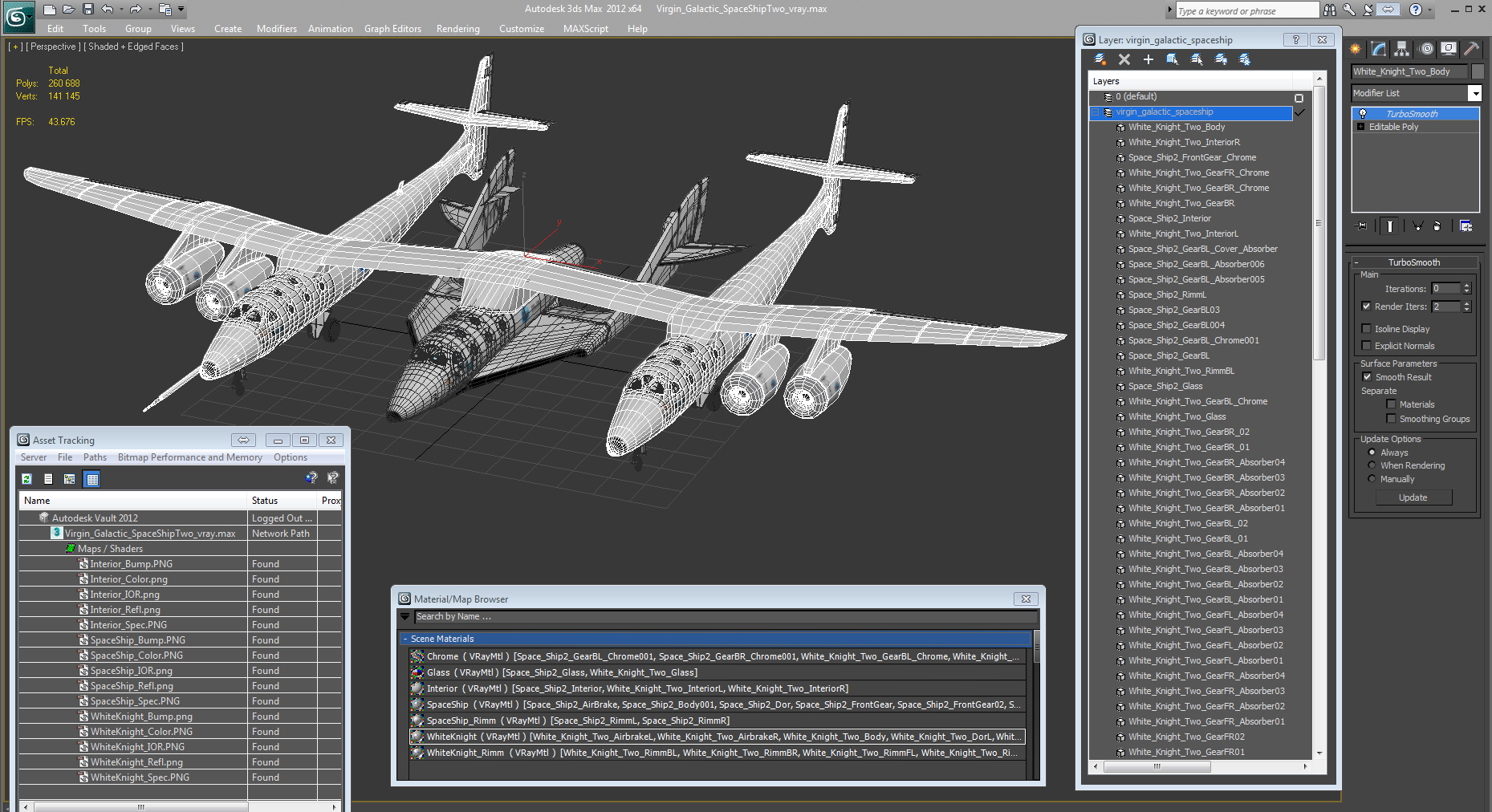The height and width of the screenshot is (812, 1492).
Task: Click the Help question mark icon
Action: 1416,10
